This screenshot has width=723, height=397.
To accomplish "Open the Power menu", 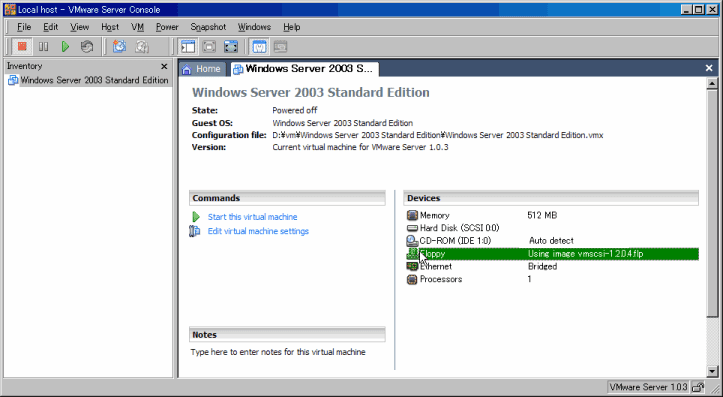I will (x=167, y=27).
